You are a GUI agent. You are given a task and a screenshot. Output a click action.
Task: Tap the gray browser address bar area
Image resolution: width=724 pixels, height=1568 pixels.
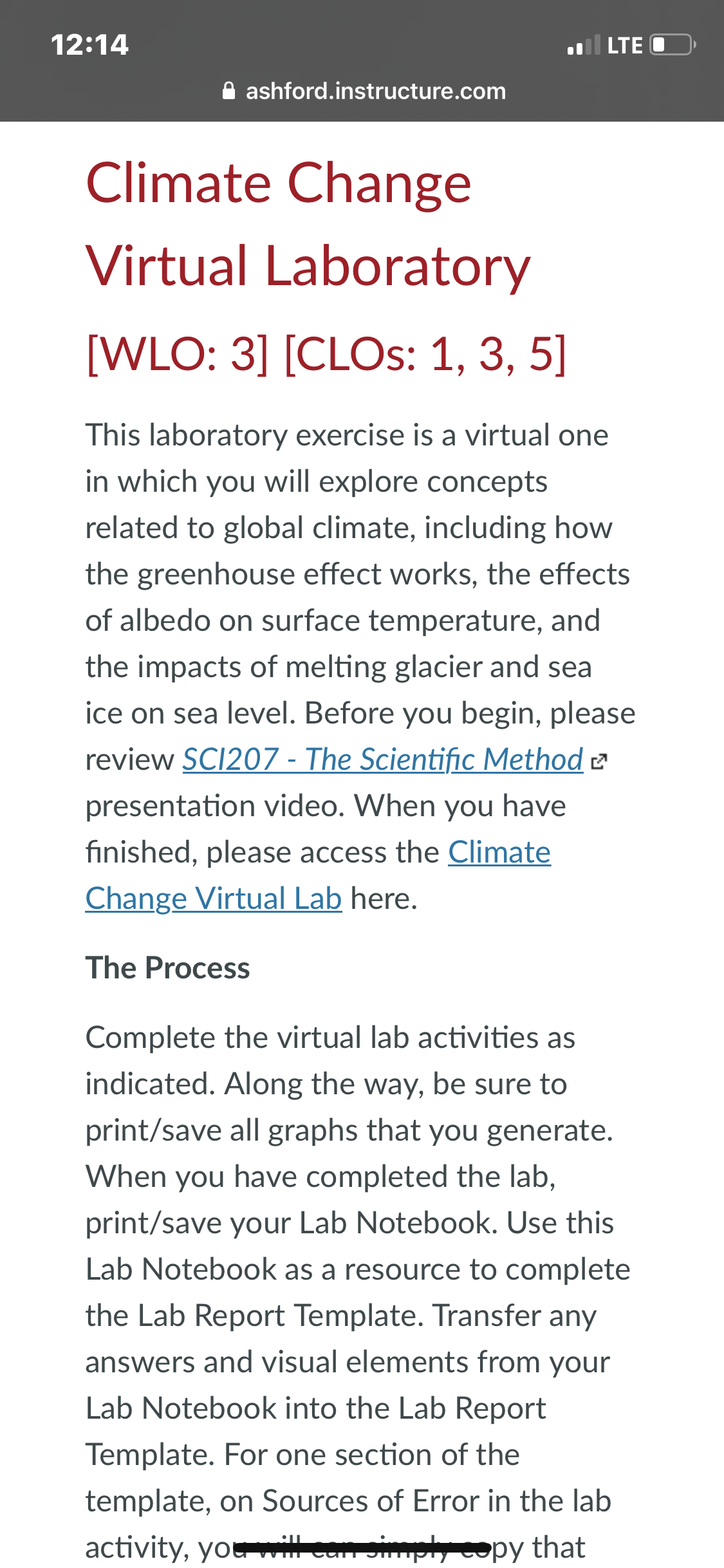(x=362, y=91)
